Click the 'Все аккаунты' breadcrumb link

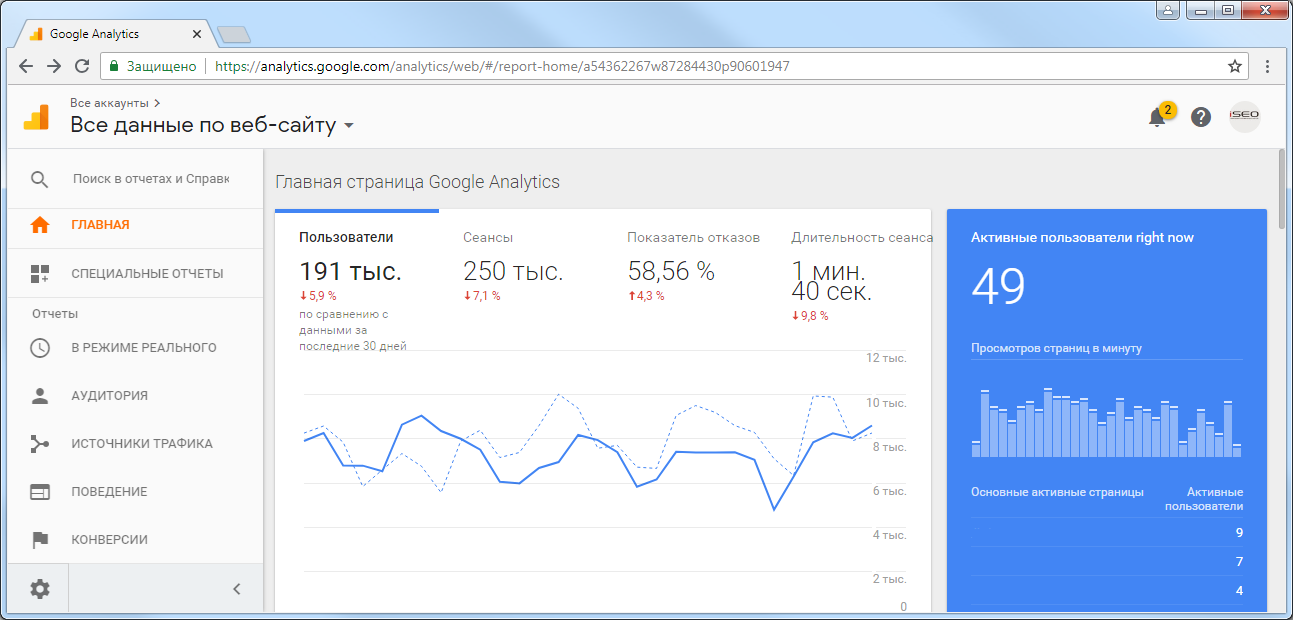point(110,103)
